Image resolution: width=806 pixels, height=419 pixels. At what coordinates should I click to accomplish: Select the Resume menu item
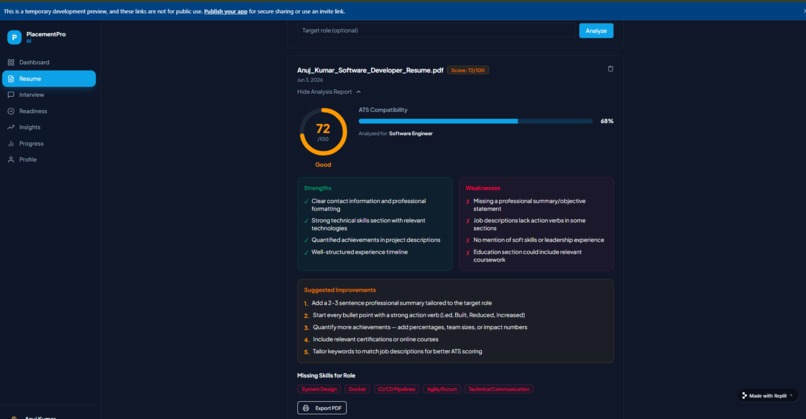pyautogui.click(x=49, y=79)
